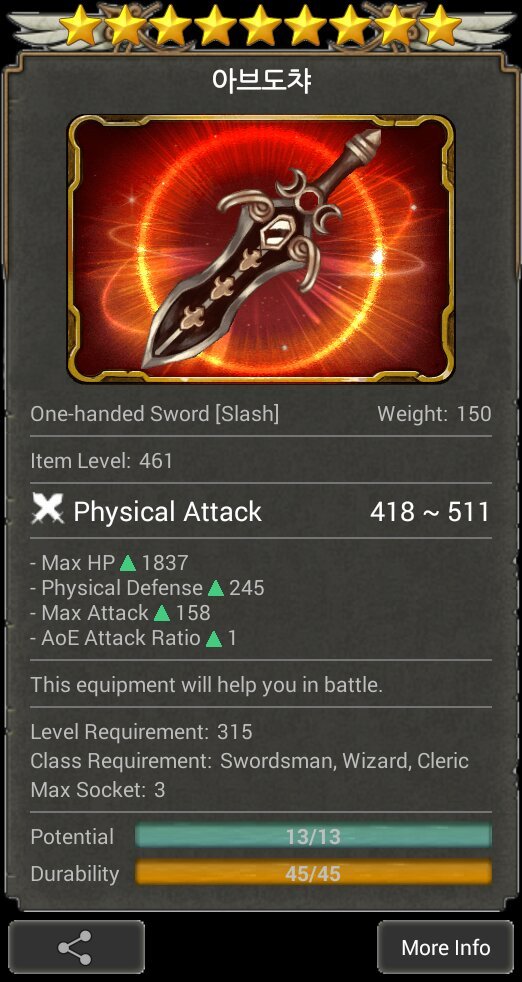Click the green arrow beside Max Attack

(x=162, y=613)
